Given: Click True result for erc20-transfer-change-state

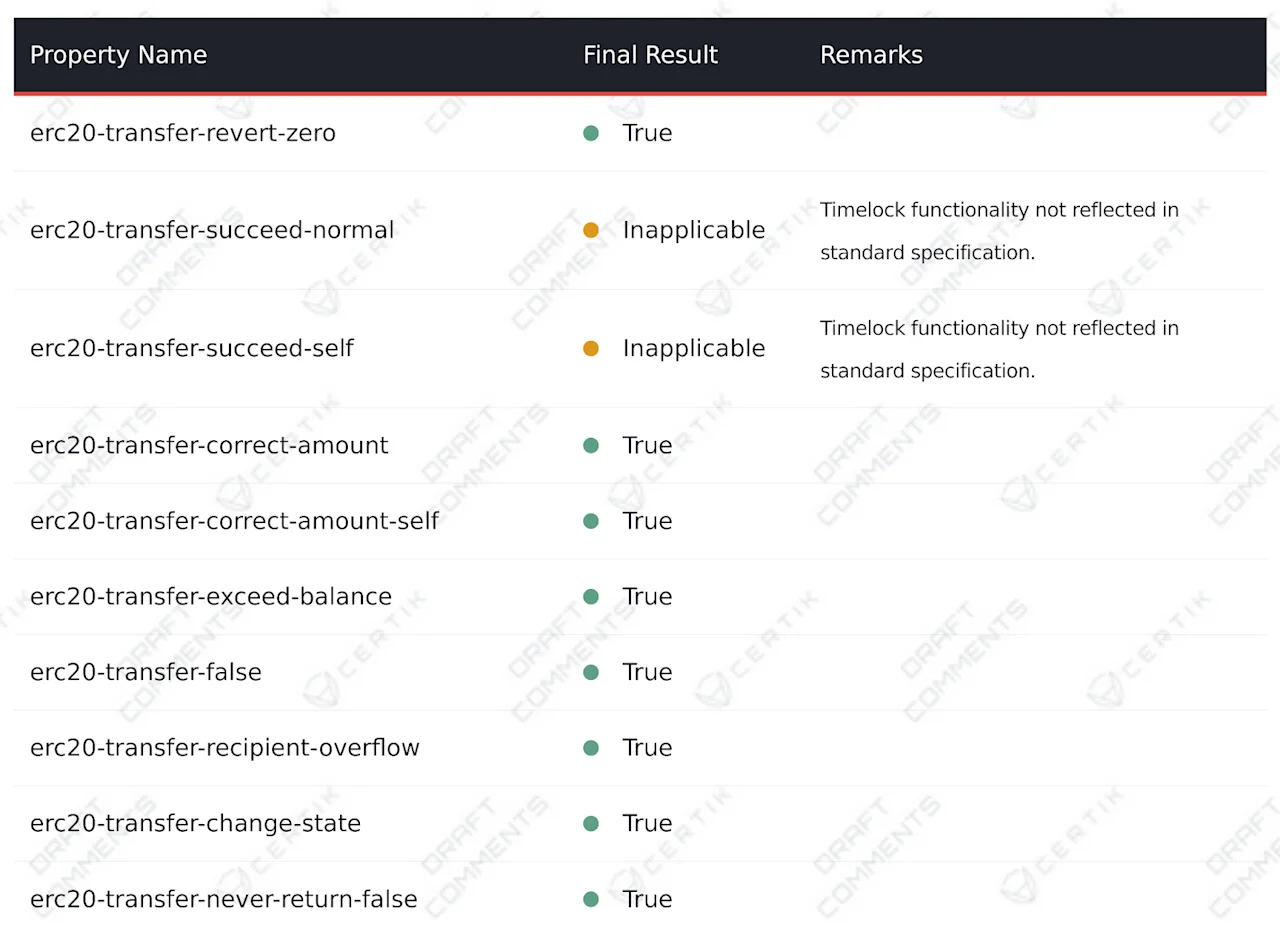Looking at the screenshot, I should click(647, 823).
